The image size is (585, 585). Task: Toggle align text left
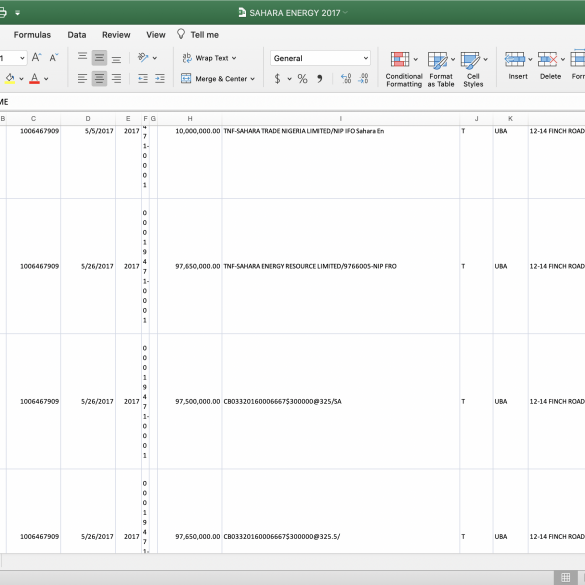(82, 78)
